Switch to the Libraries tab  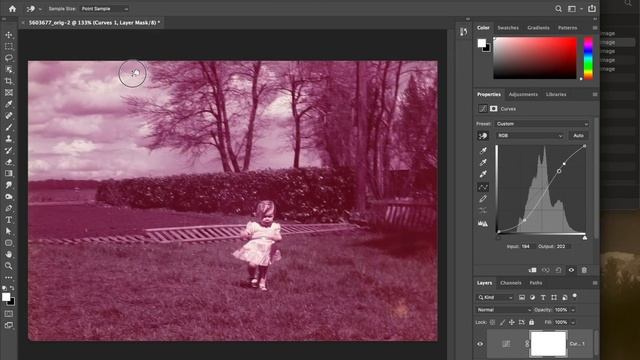[556, 94]
